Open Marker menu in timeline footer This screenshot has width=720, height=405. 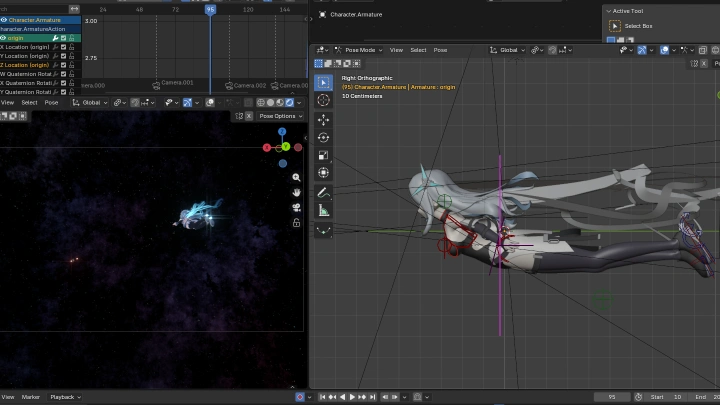pyautogui.click(x=31, y=397)
